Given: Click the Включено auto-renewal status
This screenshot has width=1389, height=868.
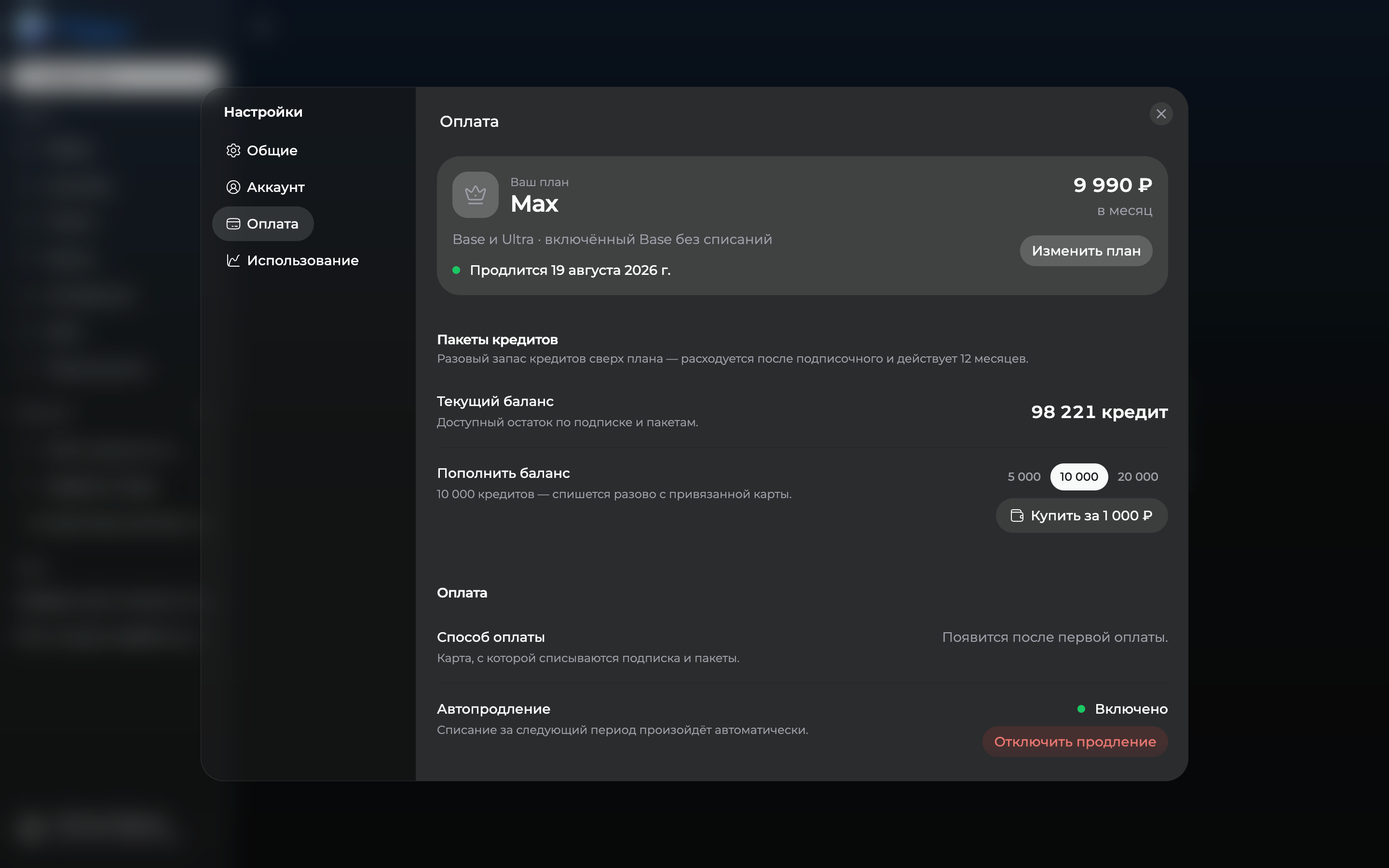Looking at the screenshot, I should point(1130,709).
